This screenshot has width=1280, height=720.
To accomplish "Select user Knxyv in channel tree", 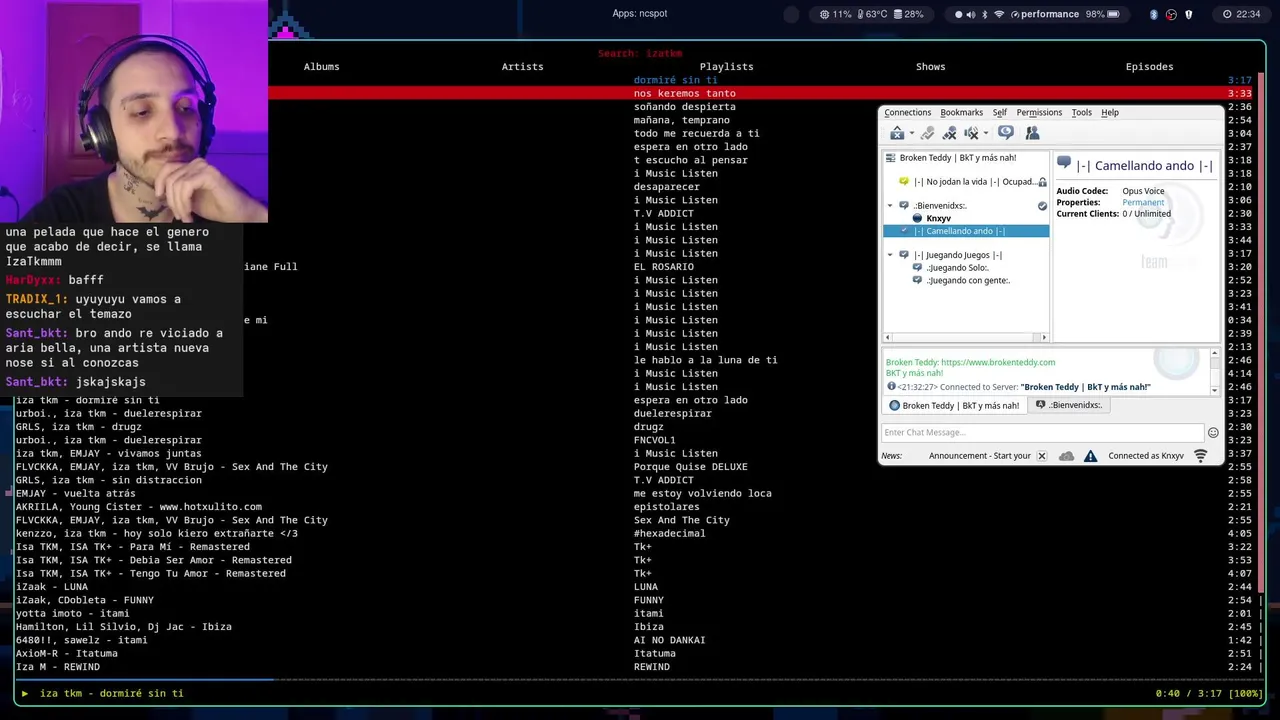I will tap(938, 218).
